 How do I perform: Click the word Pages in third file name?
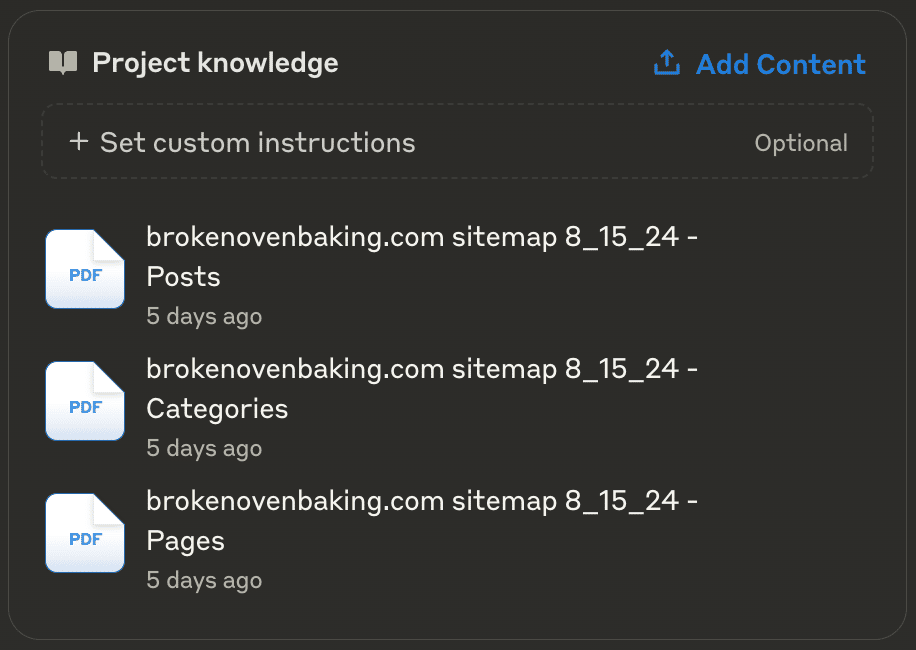(x=185, y=541)
